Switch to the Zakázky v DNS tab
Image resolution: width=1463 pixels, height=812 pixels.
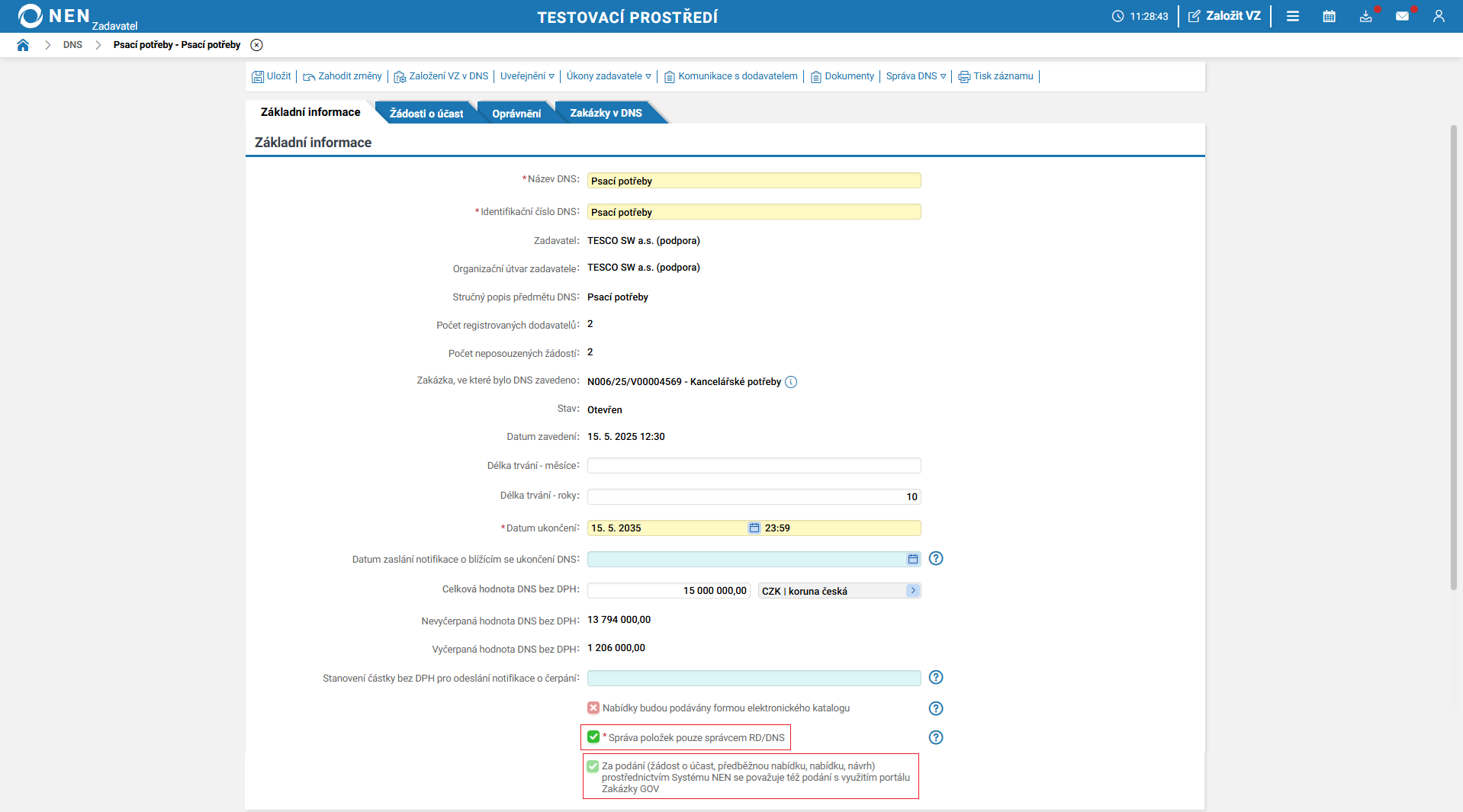click(606, 113)
